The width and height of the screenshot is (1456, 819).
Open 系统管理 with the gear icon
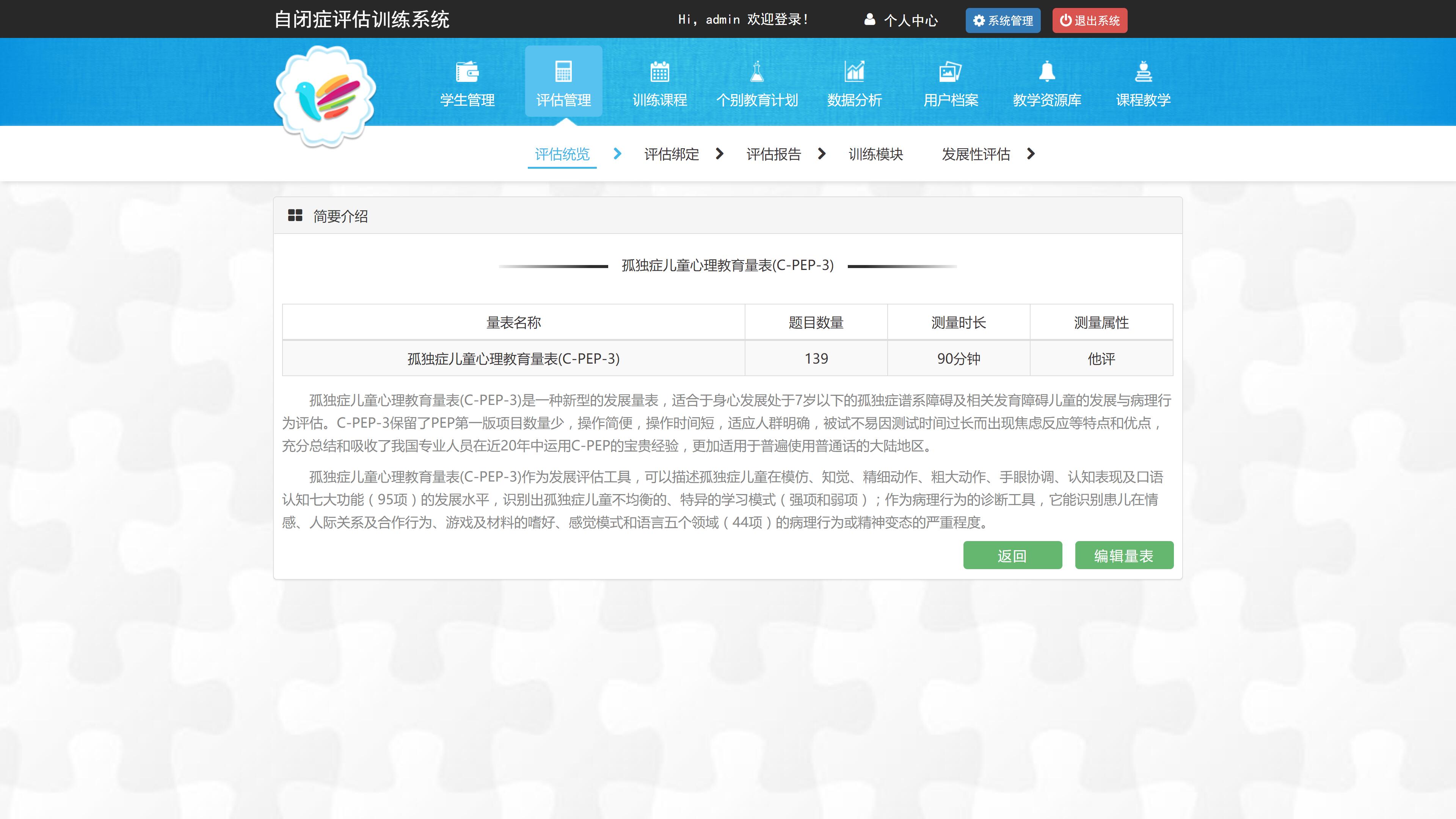pyautogui.click(x=1002, y=20)
